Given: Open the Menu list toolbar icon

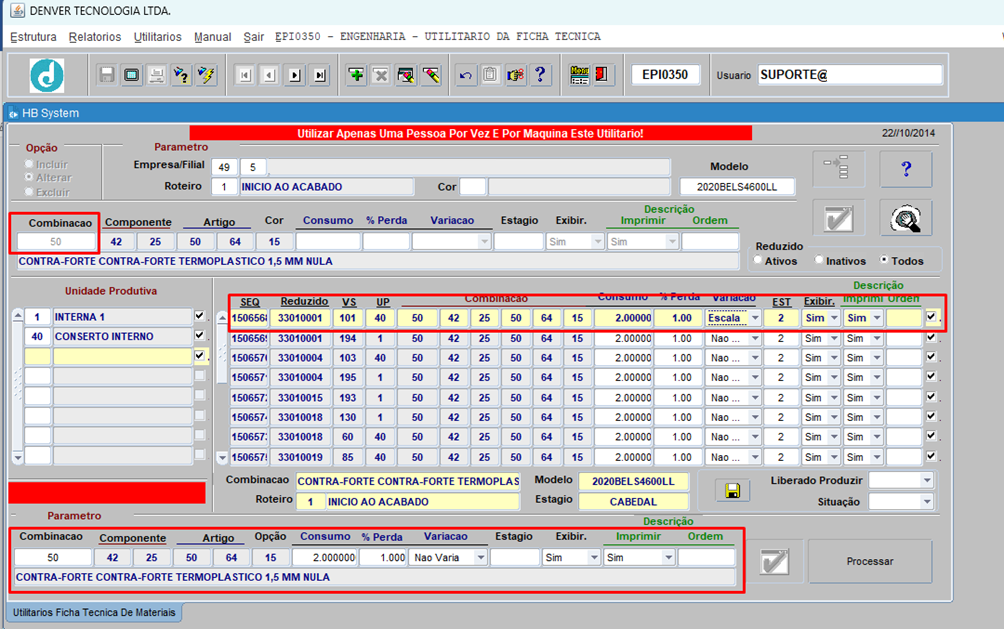Looking at the screenshot, I should click(x=579, y=75).
